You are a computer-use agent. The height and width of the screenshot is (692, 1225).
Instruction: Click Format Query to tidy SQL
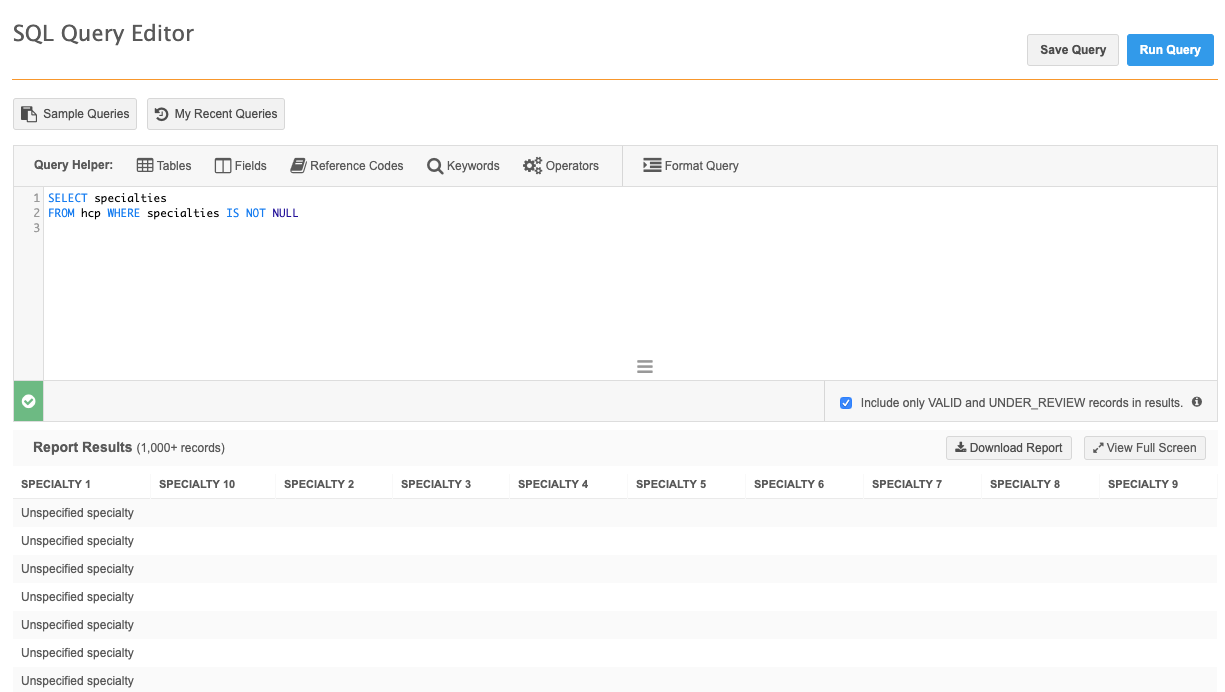691,166
